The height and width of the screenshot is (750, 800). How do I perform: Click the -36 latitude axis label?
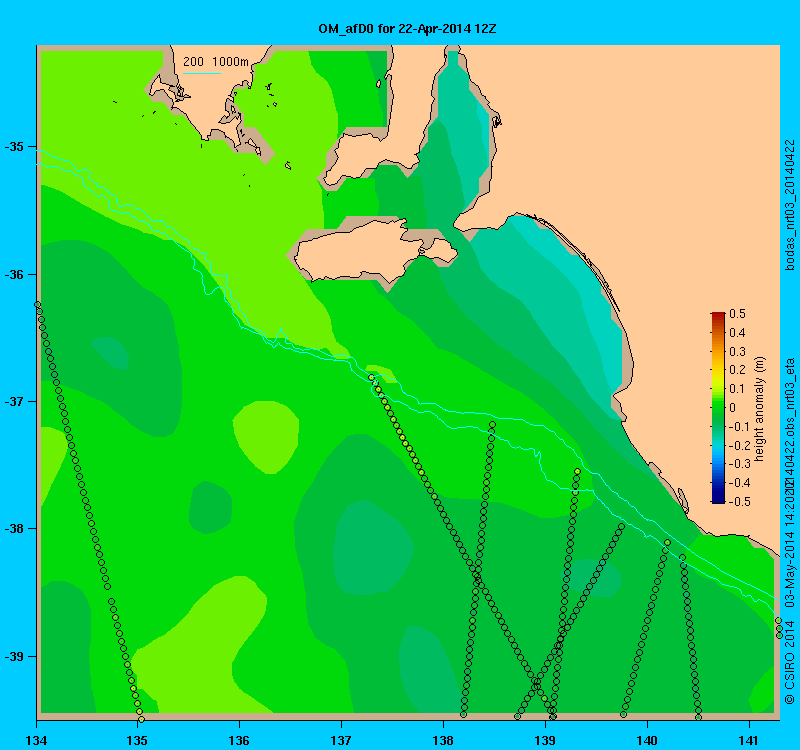click(x=14, y=274)
